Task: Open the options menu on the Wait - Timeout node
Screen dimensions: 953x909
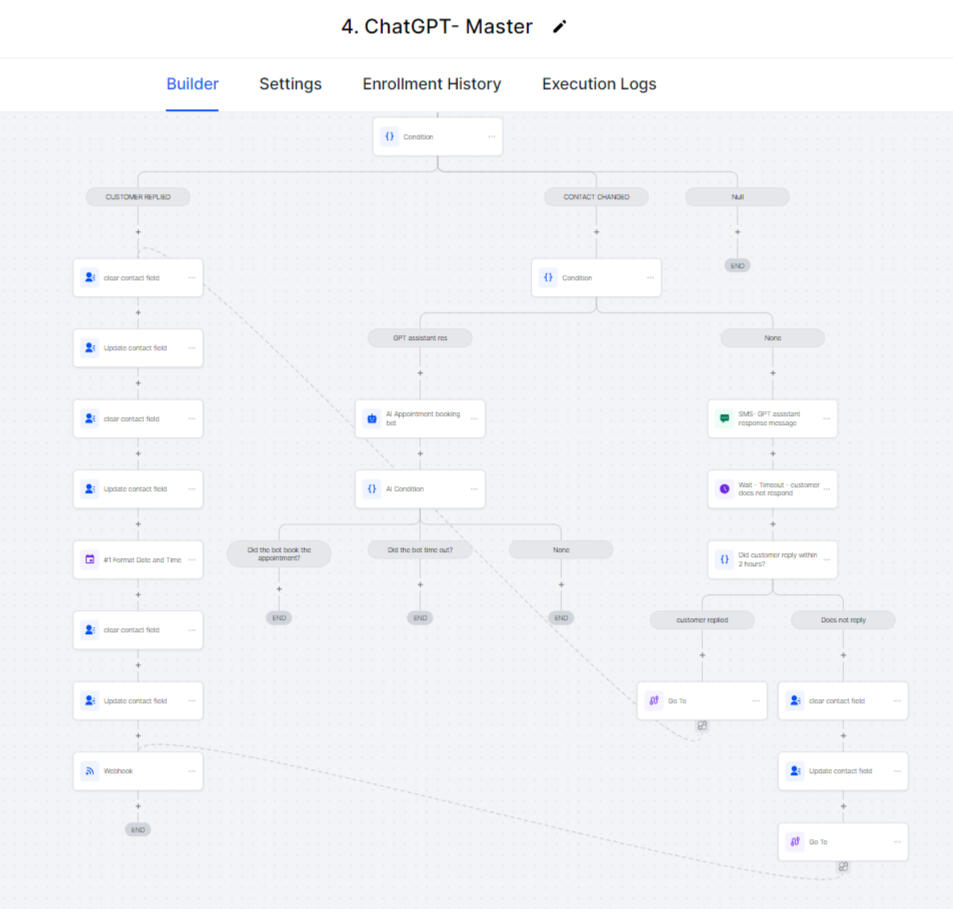Action: coord(827,489)
